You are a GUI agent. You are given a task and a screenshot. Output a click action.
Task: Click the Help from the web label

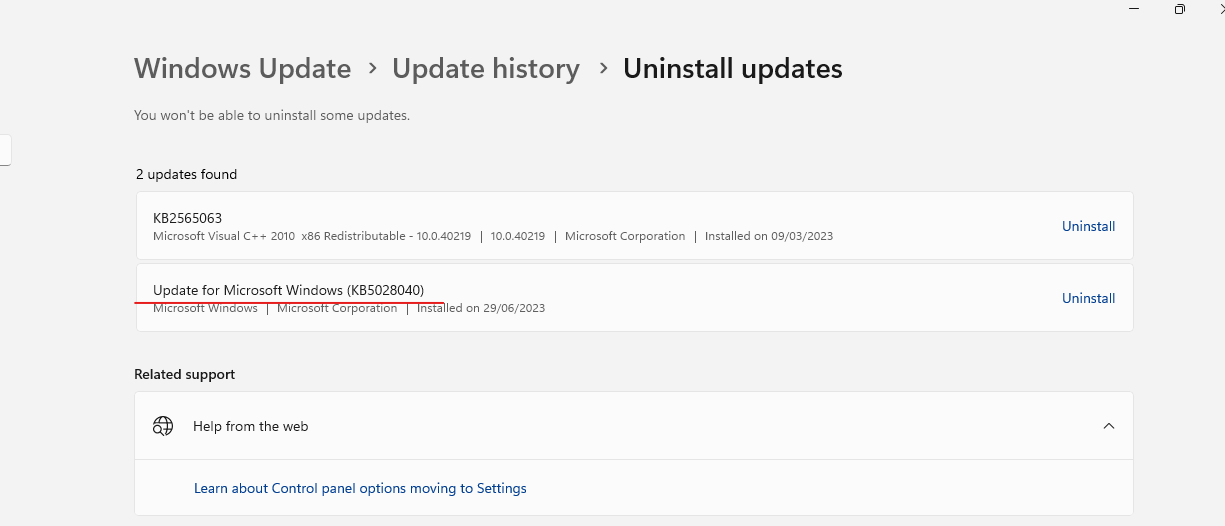250,426
